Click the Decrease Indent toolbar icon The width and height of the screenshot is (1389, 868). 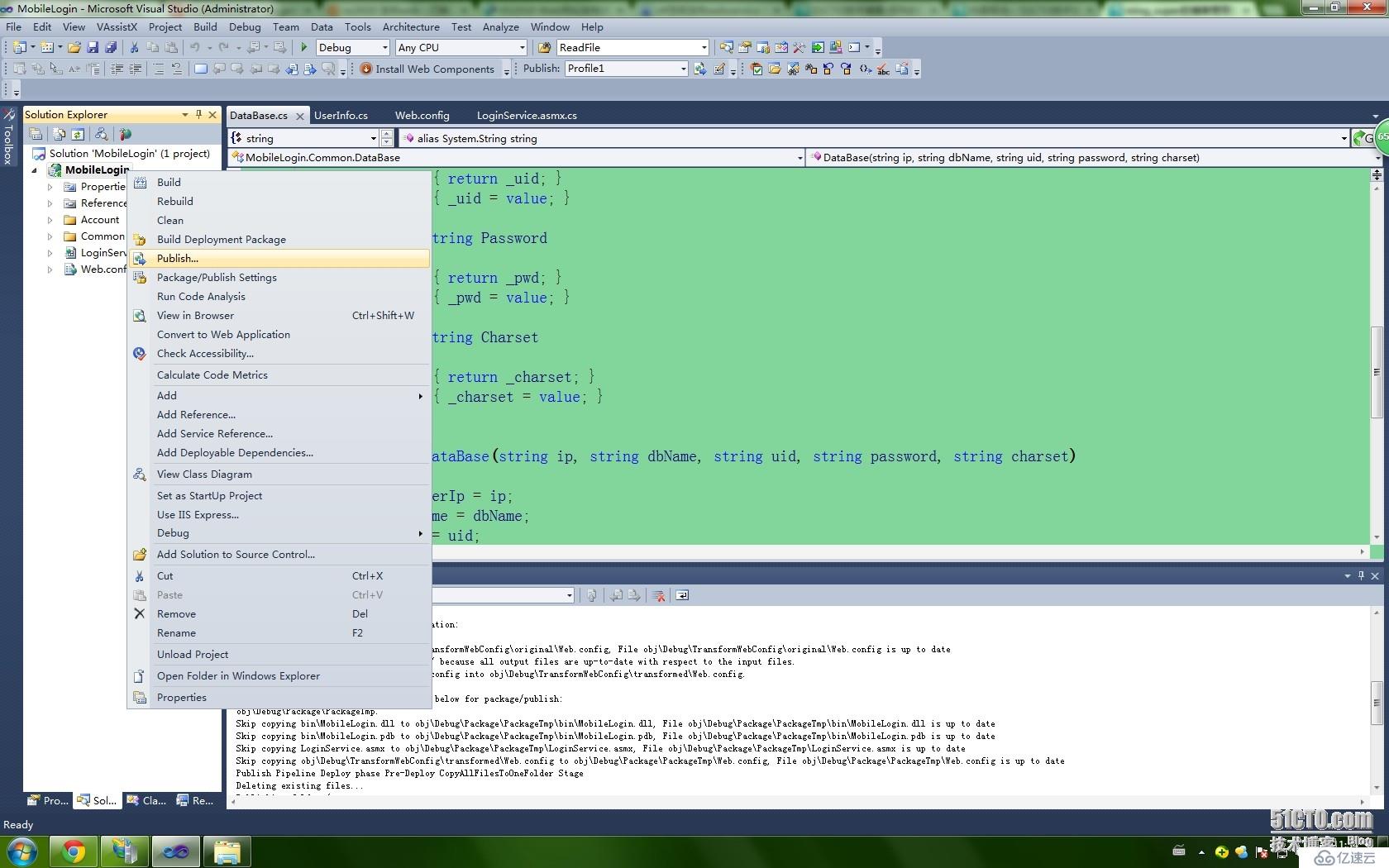(x=117, y=69)
